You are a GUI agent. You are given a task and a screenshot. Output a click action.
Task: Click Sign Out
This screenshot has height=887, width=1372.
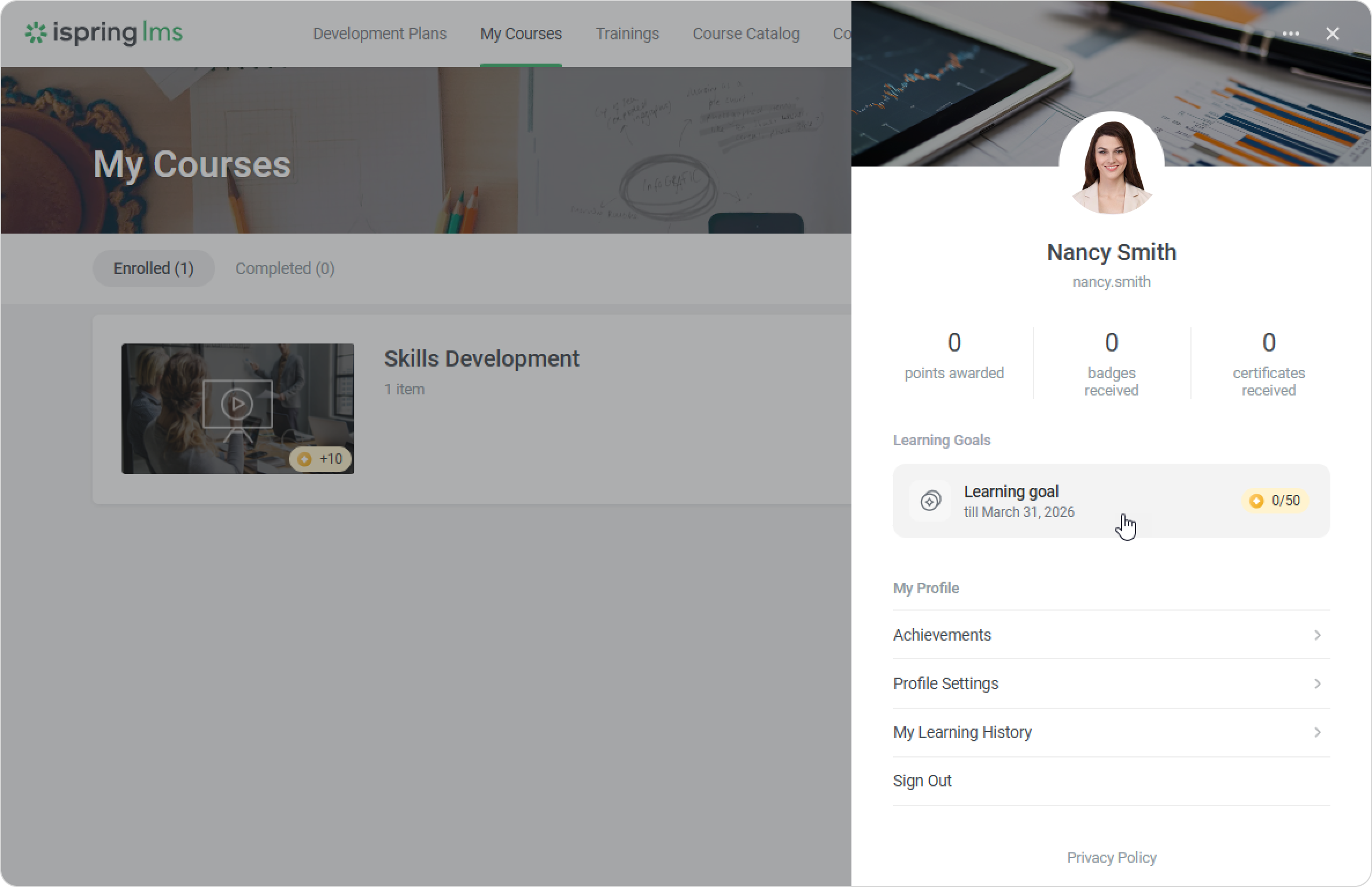click(922, 781)
